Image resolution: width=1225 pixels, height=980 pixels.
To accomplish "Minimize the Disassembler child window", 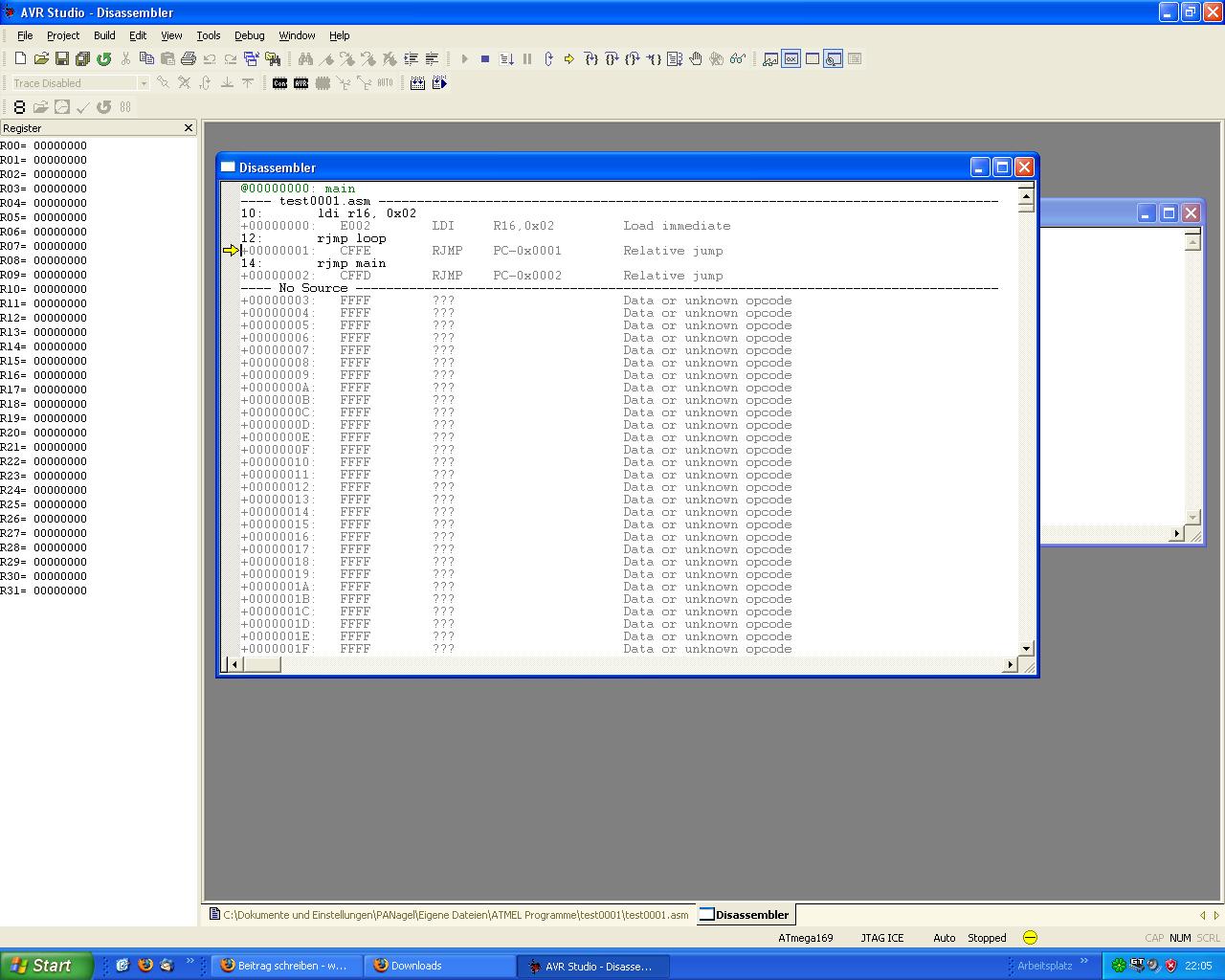I will [980, 167].
